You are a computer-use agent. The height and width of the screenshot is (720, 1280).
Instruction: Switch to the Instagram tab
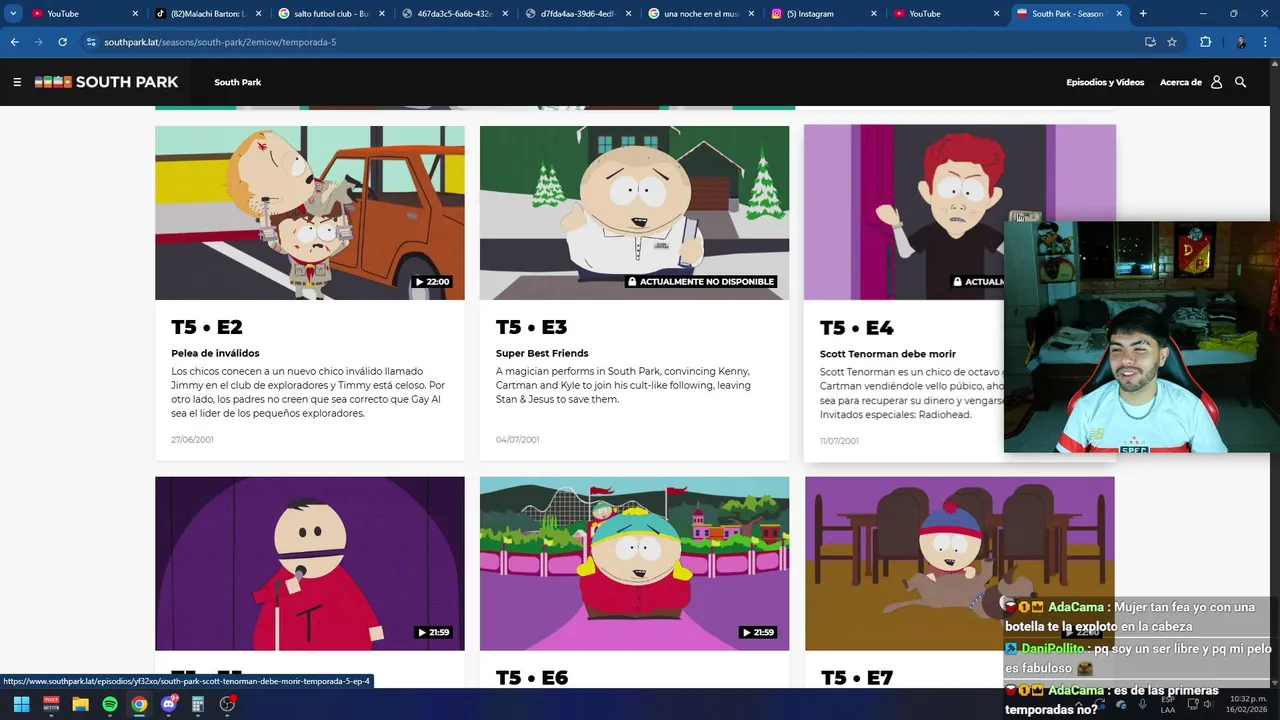[x=823, y=14]
